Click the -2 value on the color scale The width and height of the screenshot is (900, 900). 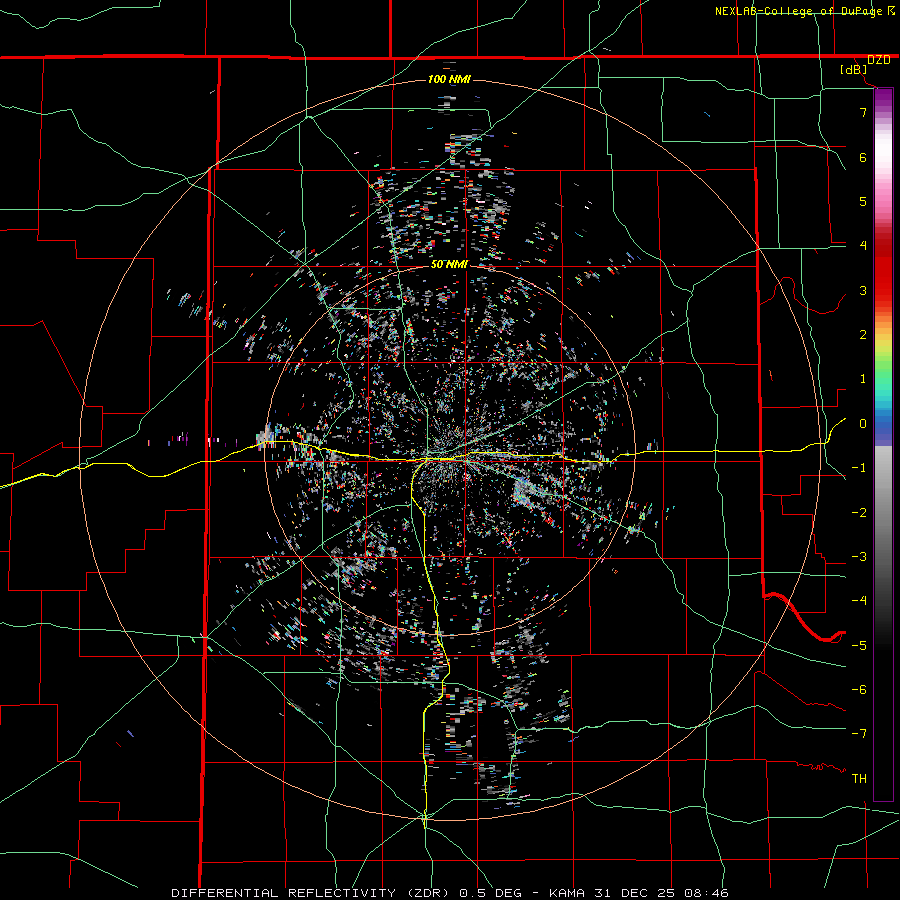(x=859, y=513)
